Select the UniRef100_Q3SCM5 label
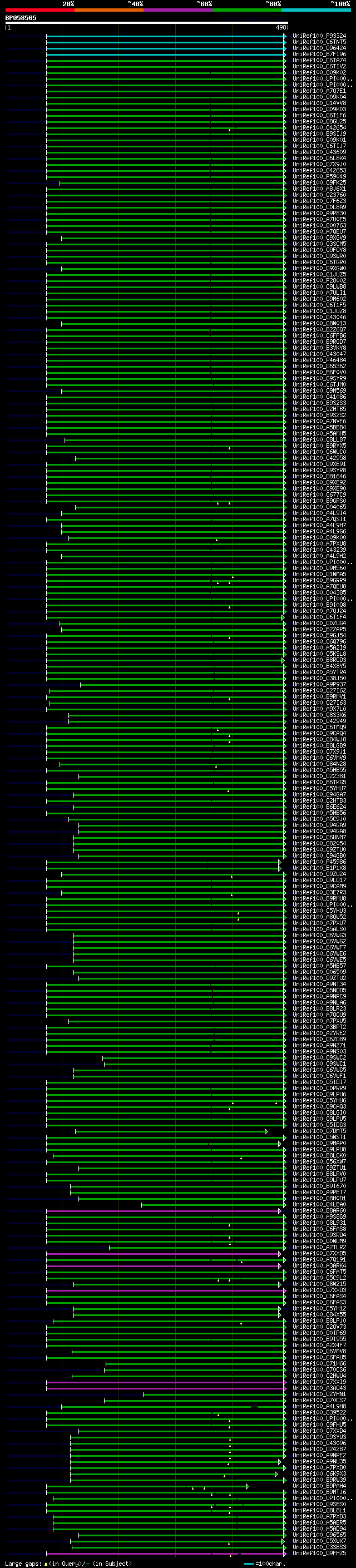Viewport: 356px width, 1568px height. pyautogui.click(x=319, y=244)
